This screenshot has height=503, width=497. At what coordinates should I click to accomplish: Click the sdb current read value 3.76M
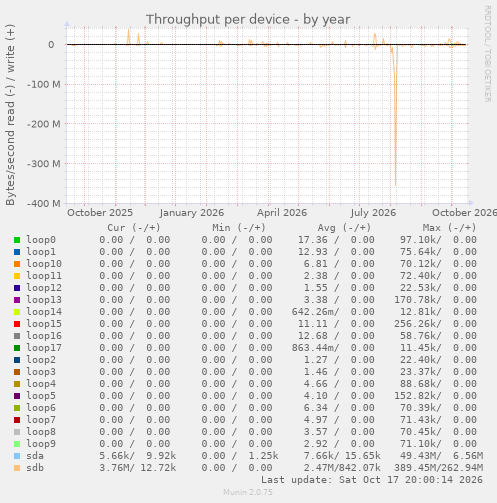click(x=115, y=468)
